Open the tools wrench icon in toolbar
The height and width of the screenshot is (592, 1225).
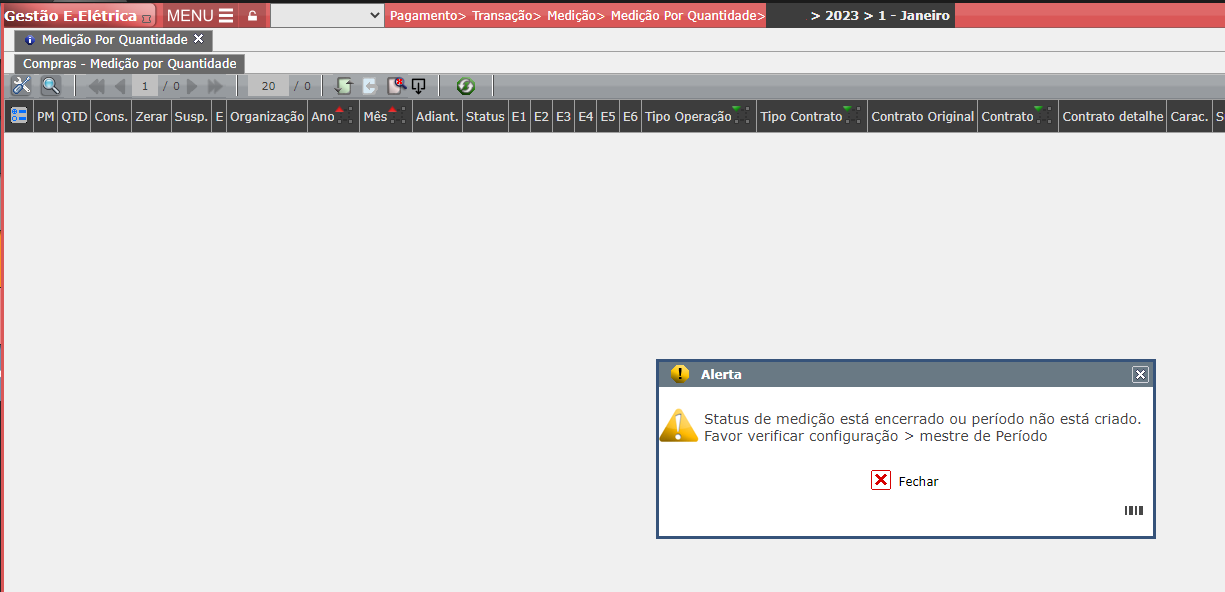tap(22, 86)
